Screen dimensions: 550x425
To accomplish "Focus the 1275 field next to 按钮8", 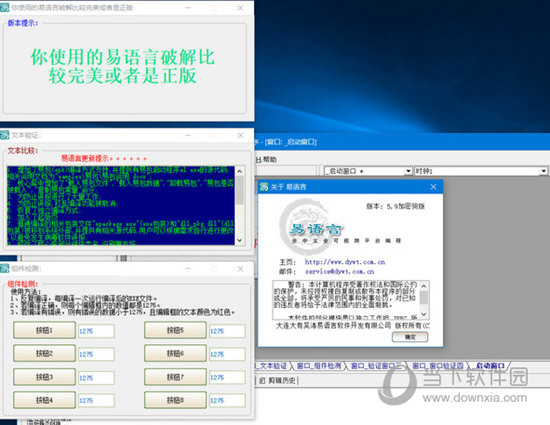I will click(x=227, y=400).
